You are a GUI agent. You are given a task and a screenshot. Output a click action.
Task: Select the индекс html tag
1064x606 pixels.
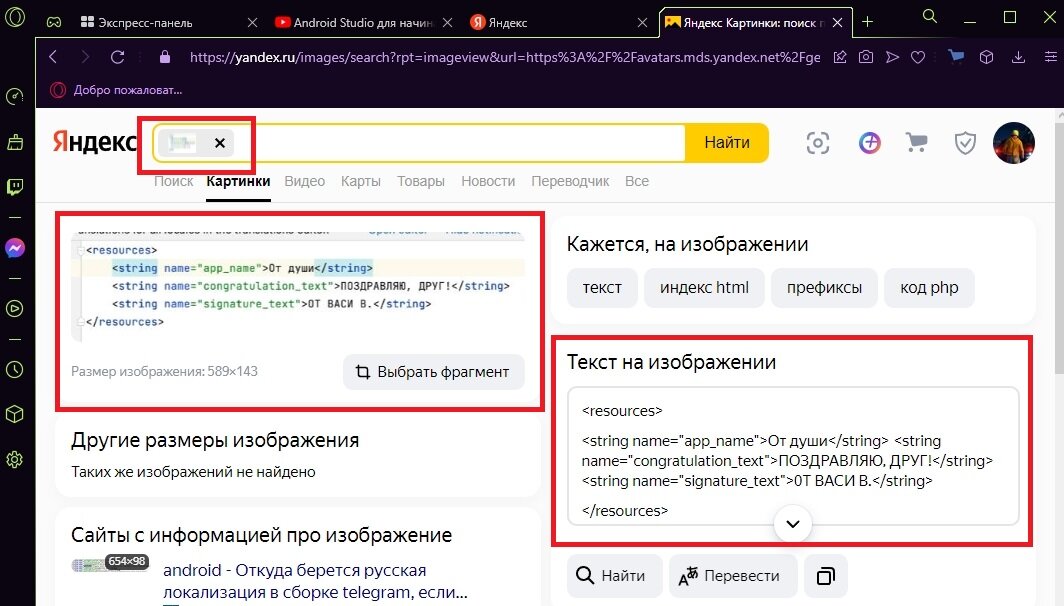pos(704,288)
